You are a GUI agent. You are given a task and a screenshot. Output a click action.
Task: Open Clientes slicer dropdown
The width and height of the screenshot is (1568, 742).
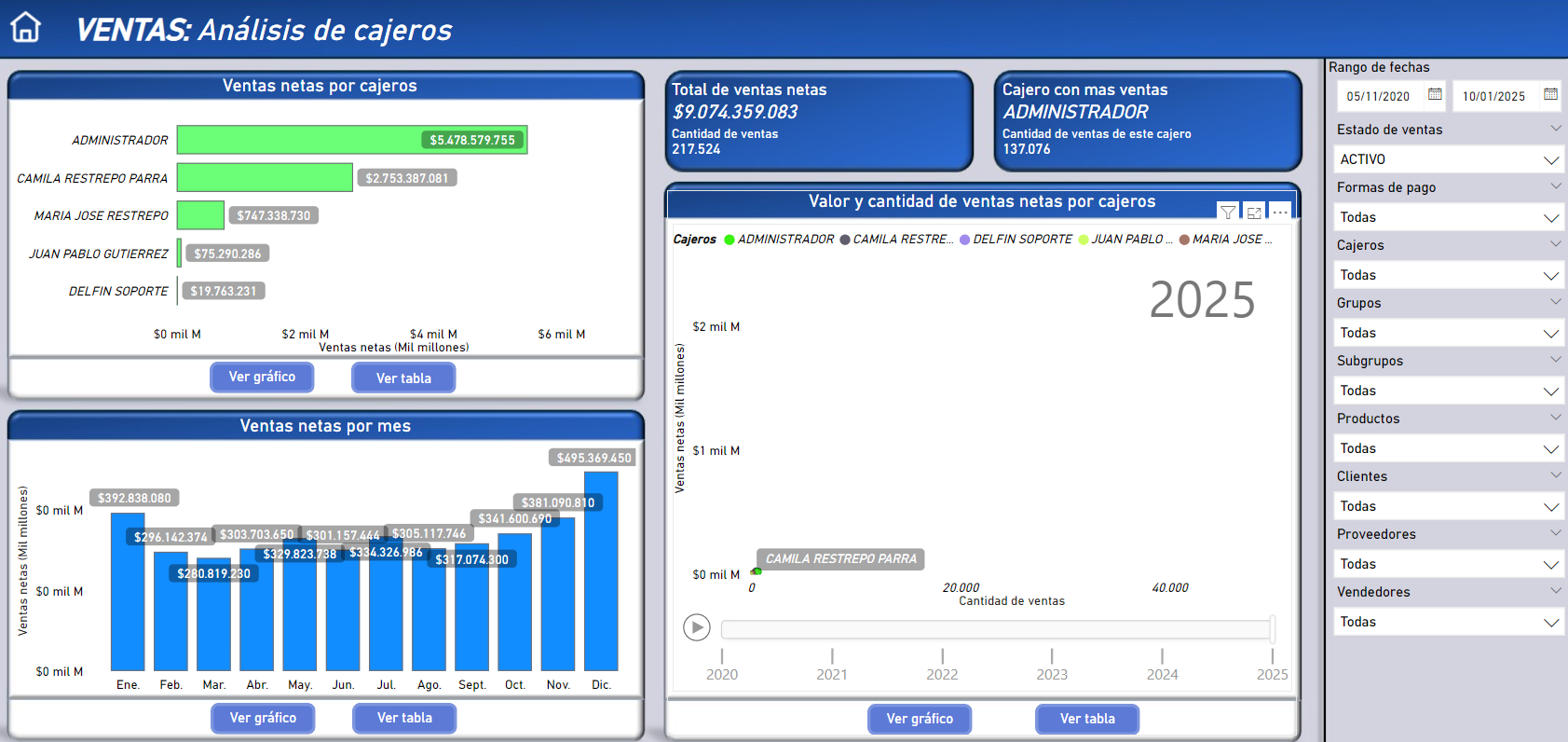pyautogui.click(x=1449, y=506)
